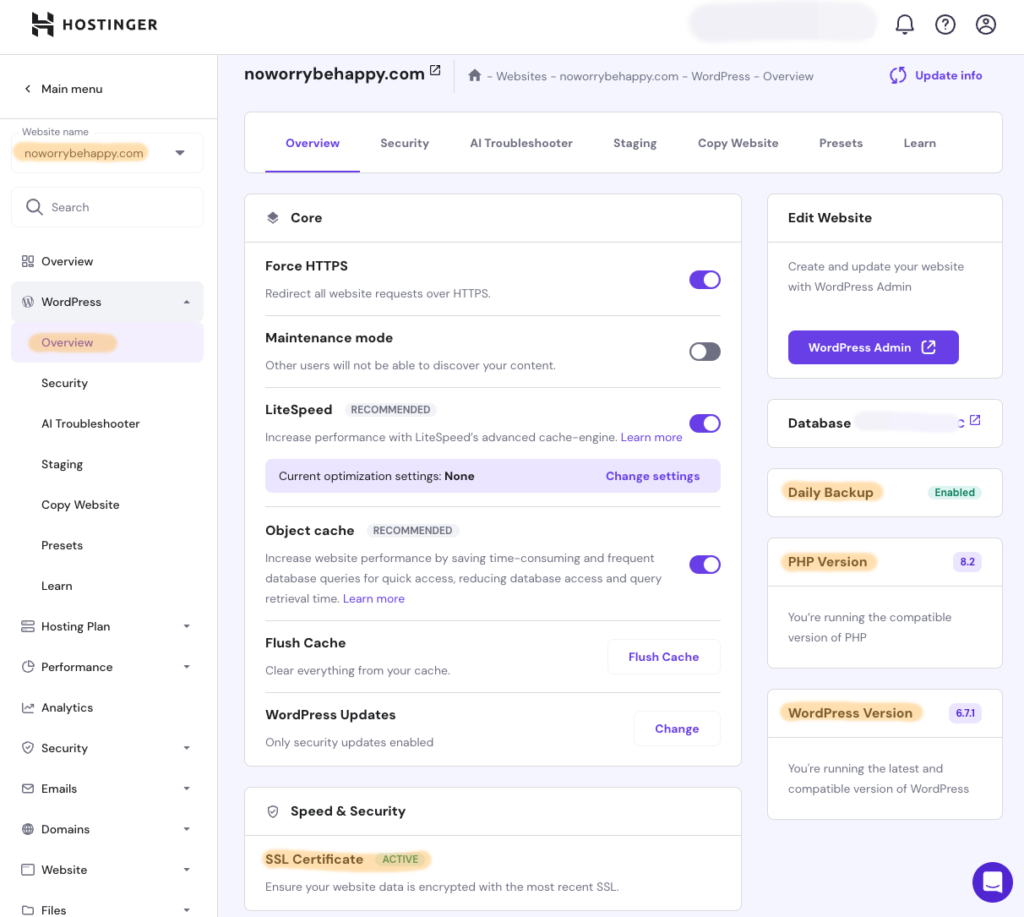
Task: Click the back chevron beside Main menu
Action: pos(27,89)
